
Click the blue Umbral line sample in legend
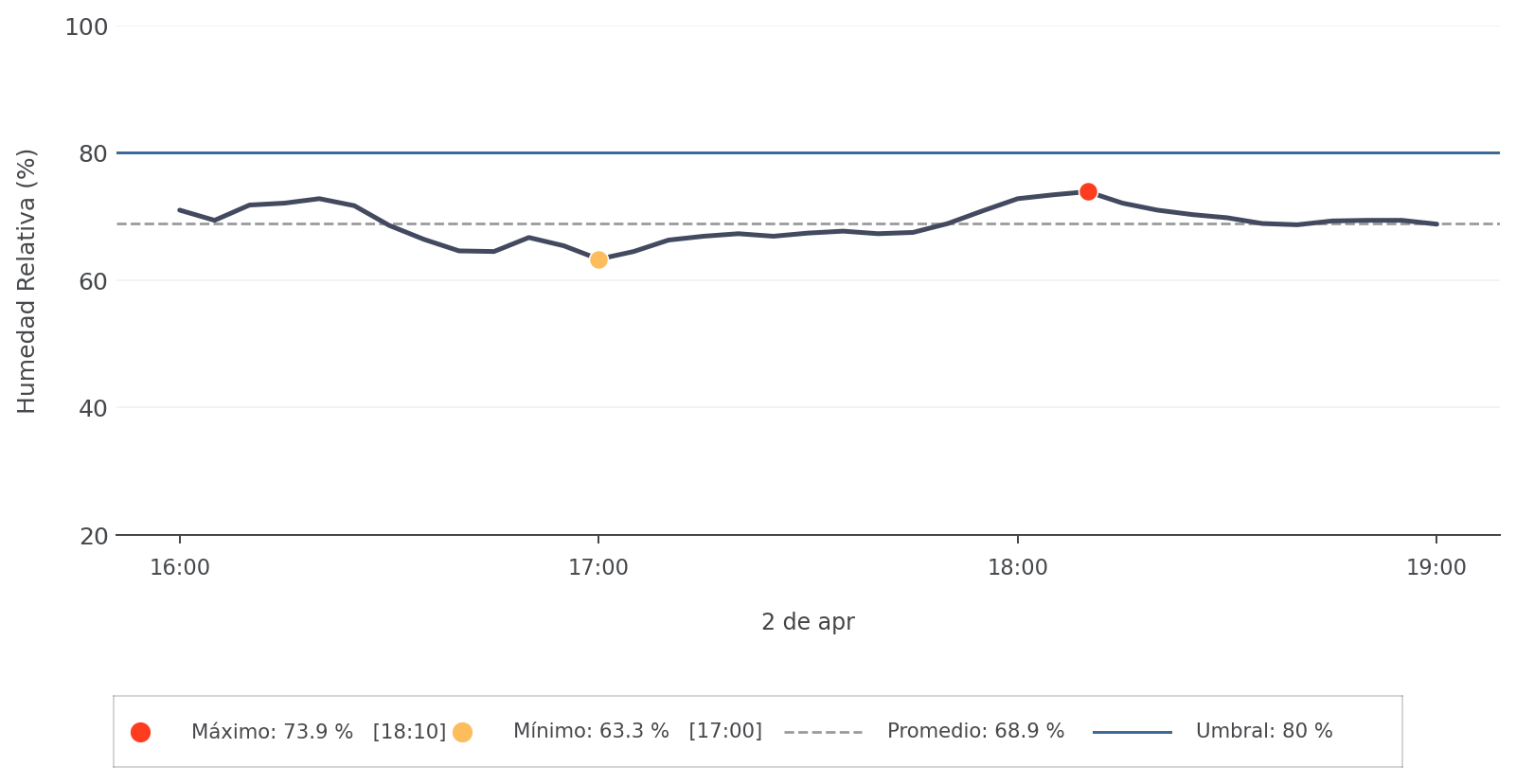pos(1132,732)
